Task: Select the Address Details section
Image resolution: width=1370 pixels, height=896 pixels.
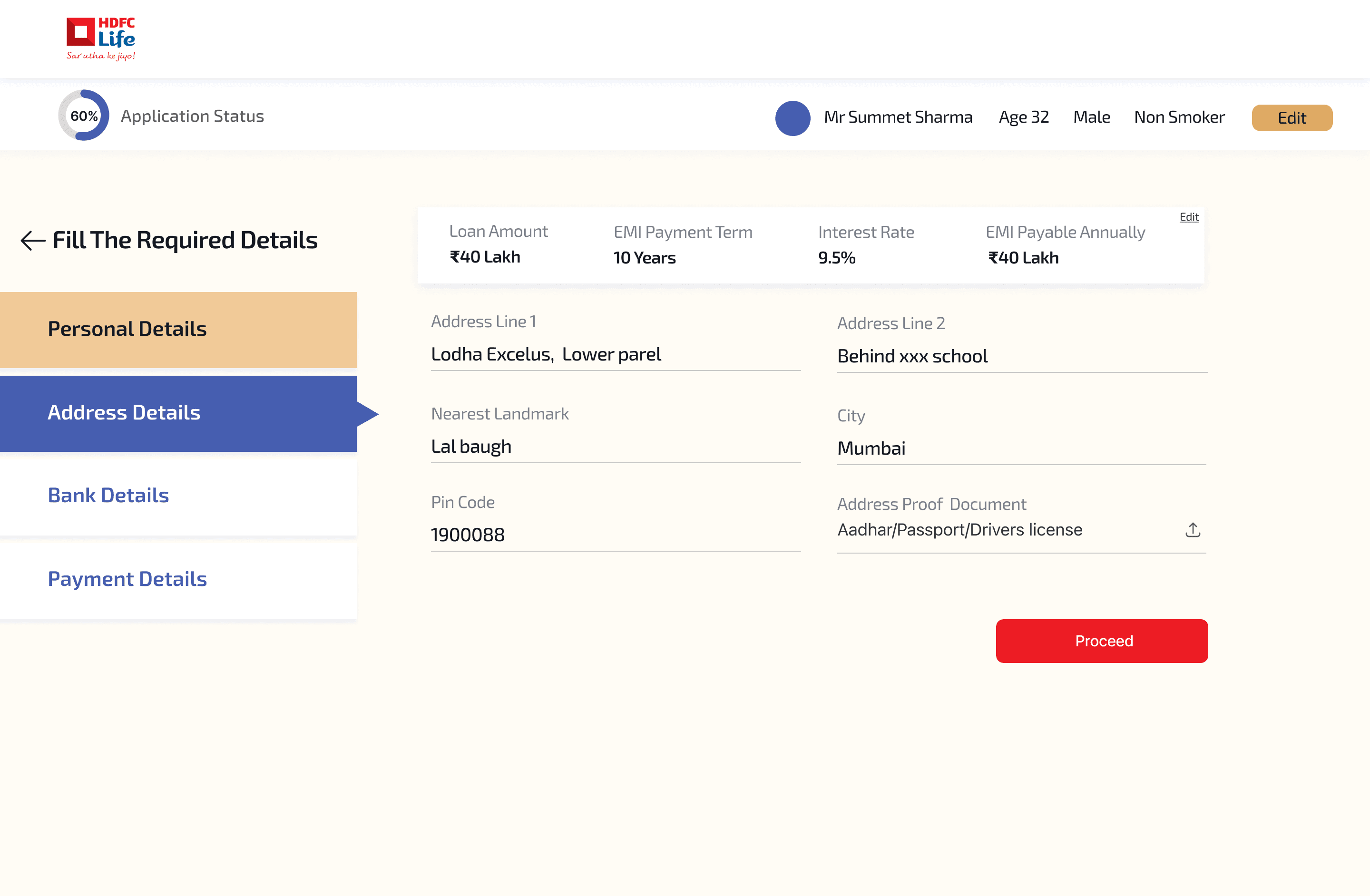Action: 178,413
